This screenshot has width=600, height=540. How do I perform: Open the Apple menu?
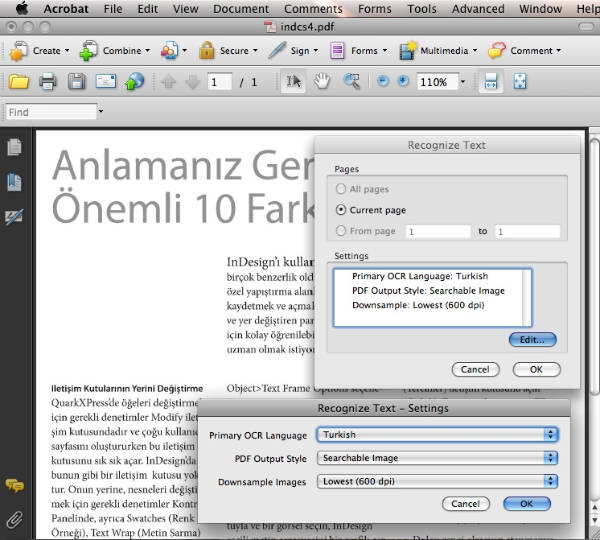click(x=22, y=8)
